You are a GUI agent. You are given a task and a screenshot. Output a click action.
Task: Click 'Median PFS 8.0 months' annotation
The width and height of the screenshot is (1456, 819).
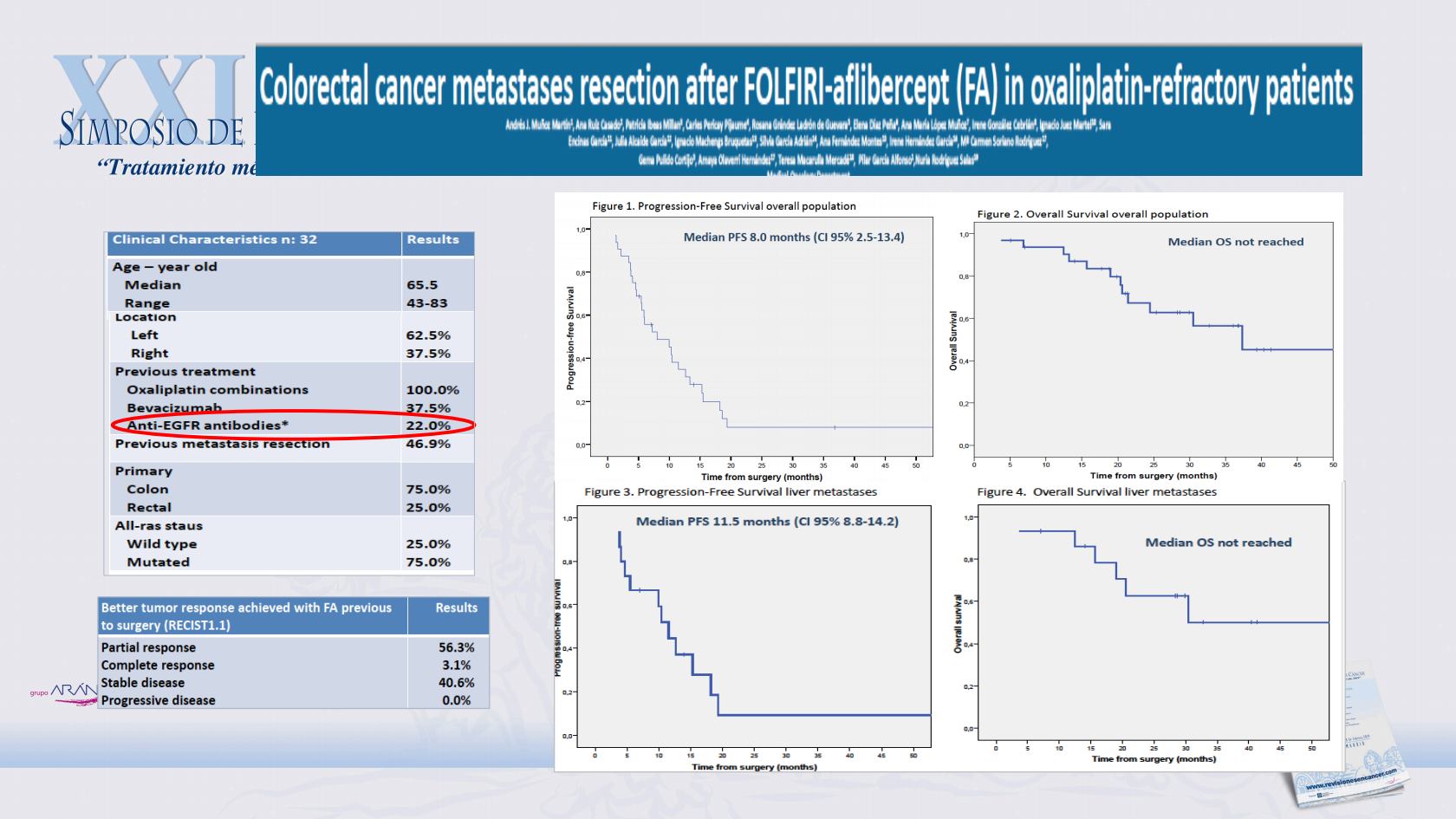tap(794, 237)
